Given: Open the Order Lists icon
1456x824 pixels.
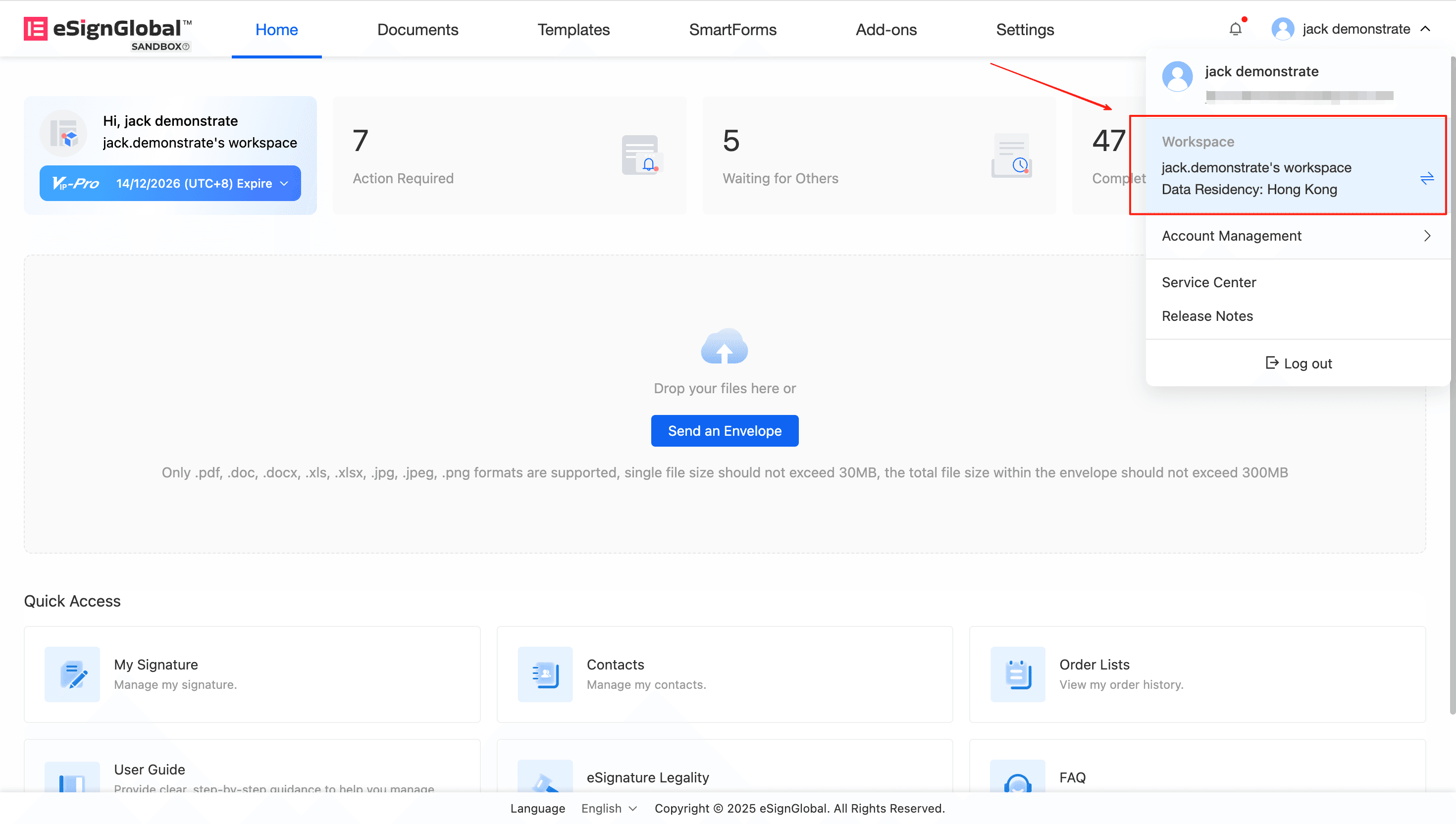Looking at the screenshot, I should point(1017,674).
